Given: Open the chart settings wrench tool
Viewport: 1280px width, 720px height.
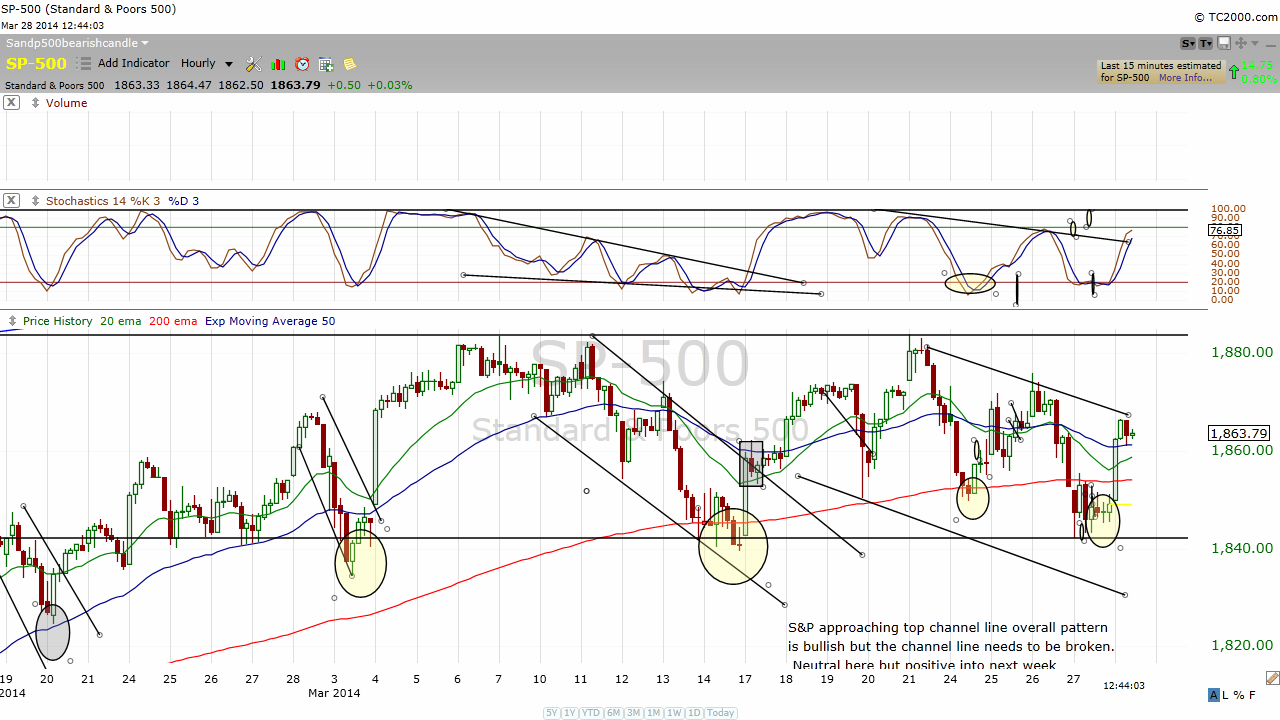Looking at the screenshot, I should point(253,64).
